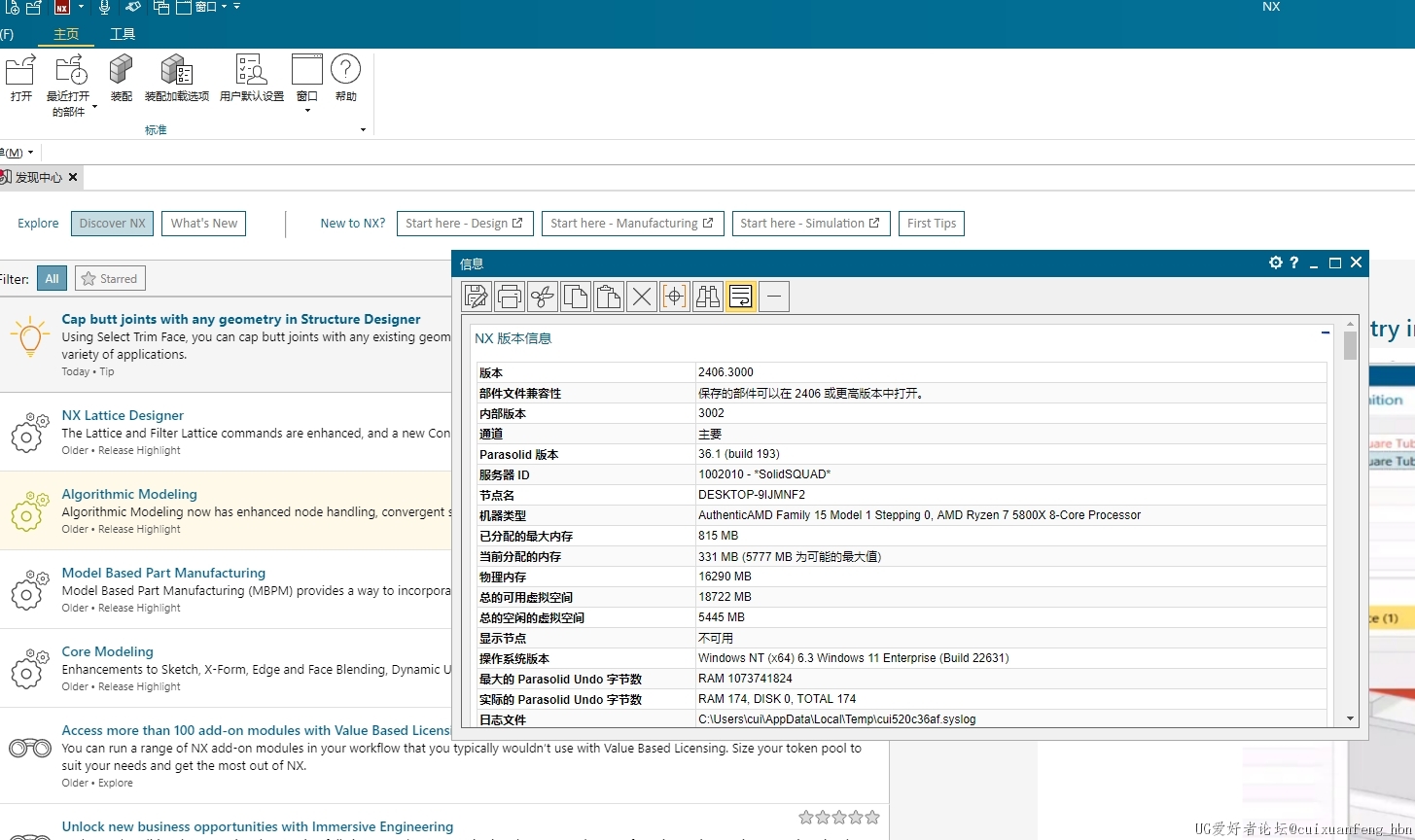Click the scissors Cut icon in 信息 window
The width and height of the screenshot is (1415, 840).
(x=543, y=297)
